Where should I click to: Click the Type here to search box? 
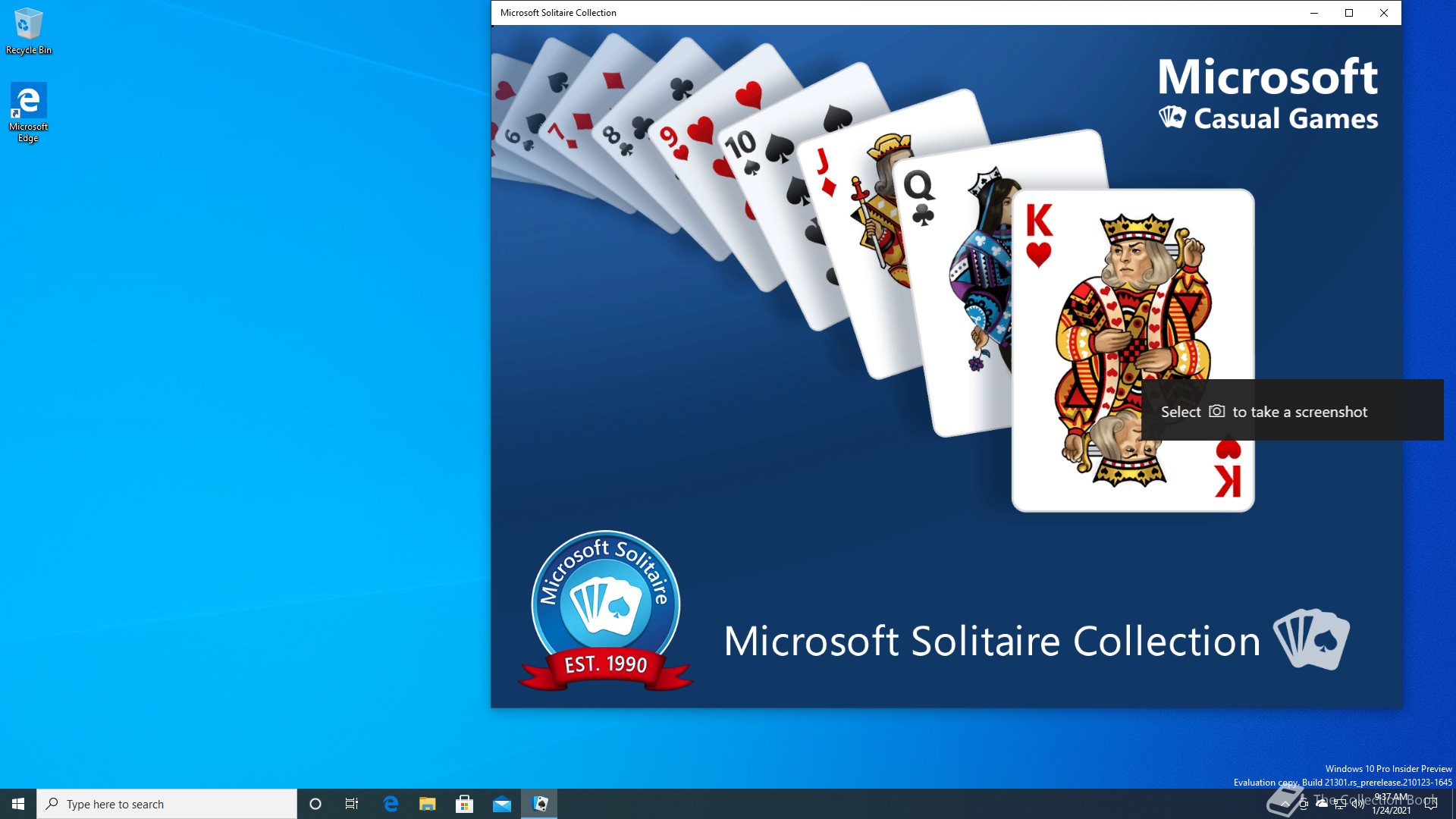point(167,804)
